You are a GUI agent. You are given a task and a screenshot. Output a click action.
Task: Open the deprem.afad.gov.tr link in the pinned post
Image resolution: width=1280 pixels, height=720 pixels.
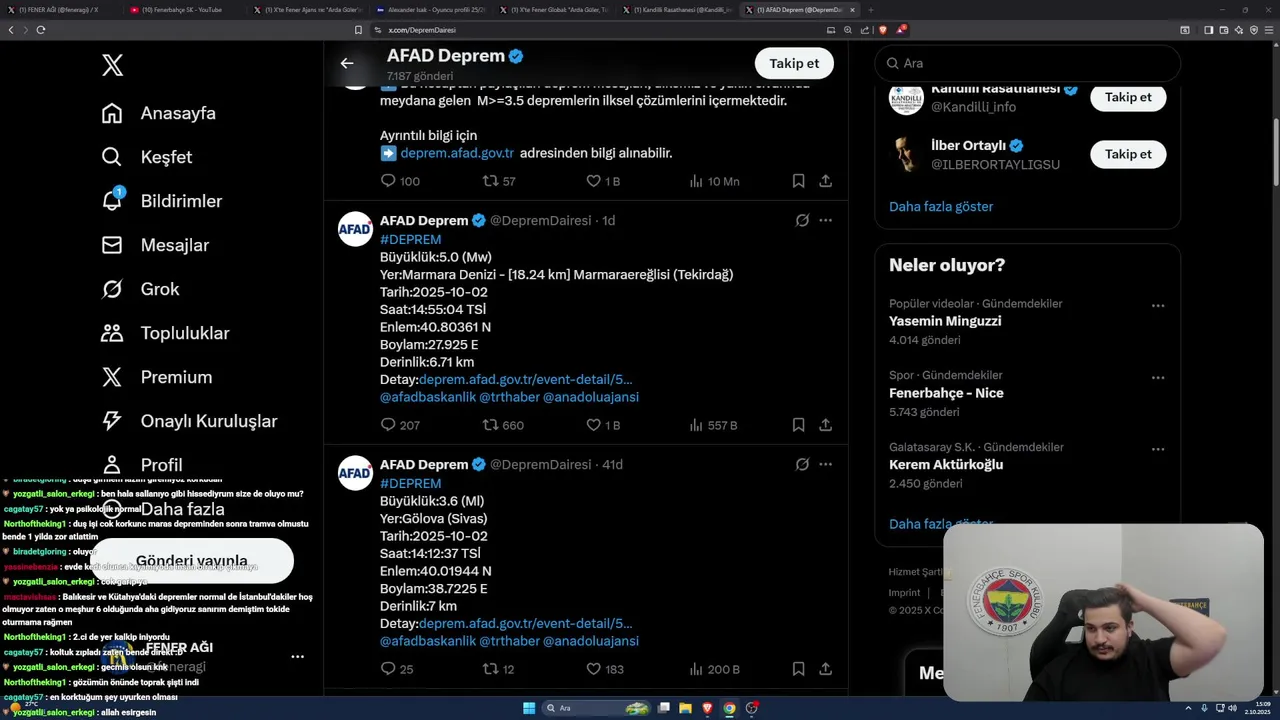[457, 153]
